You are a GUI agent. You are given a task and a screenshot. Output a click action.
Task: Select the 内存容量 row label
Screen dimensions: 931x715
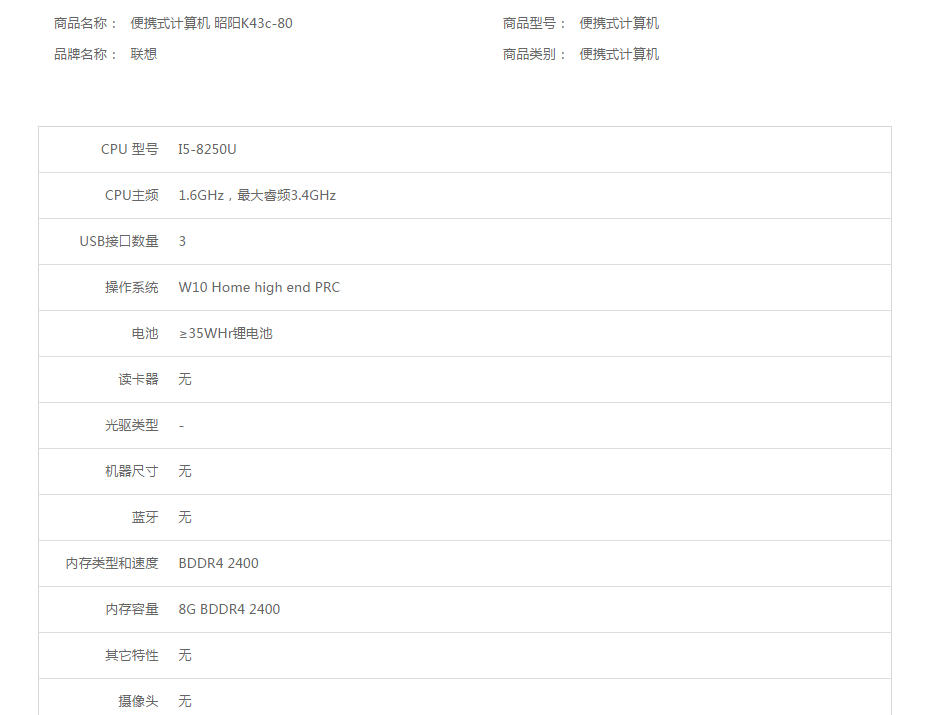click(x=131, y=609)
